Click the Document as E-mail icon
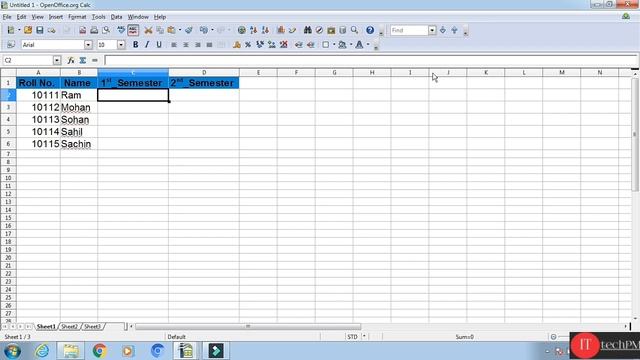The height and width of the screenshot is (360, 640). pos(51,30)
